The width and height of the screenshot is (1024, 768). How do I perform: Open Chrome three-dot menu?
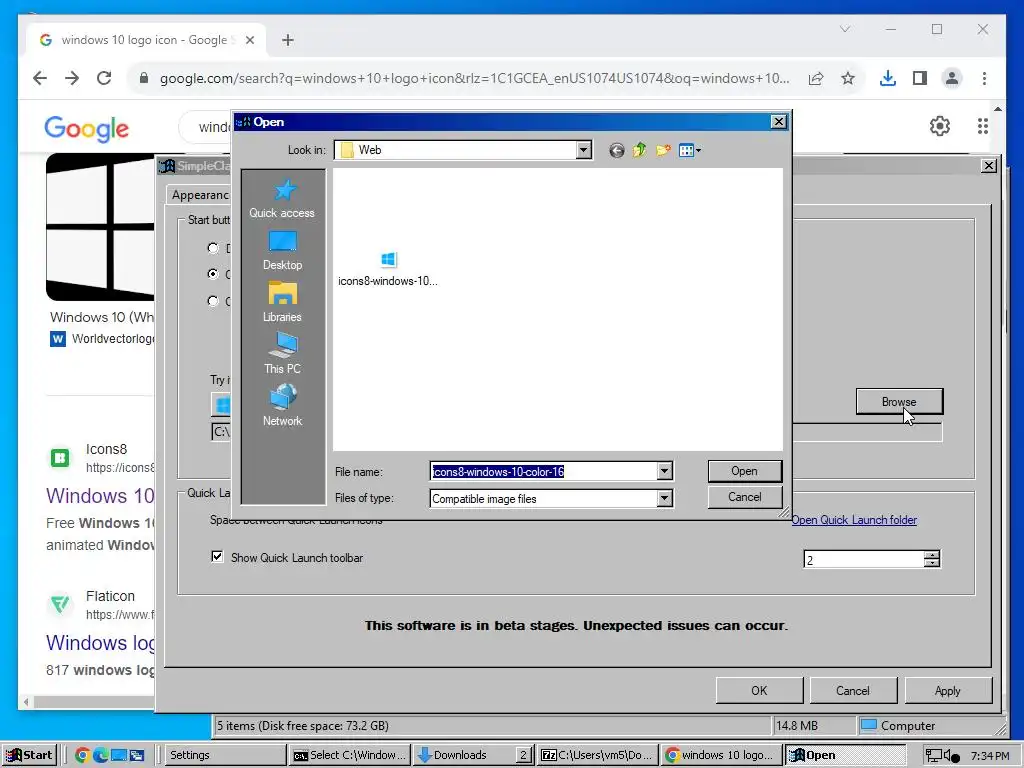click(984, 78)
